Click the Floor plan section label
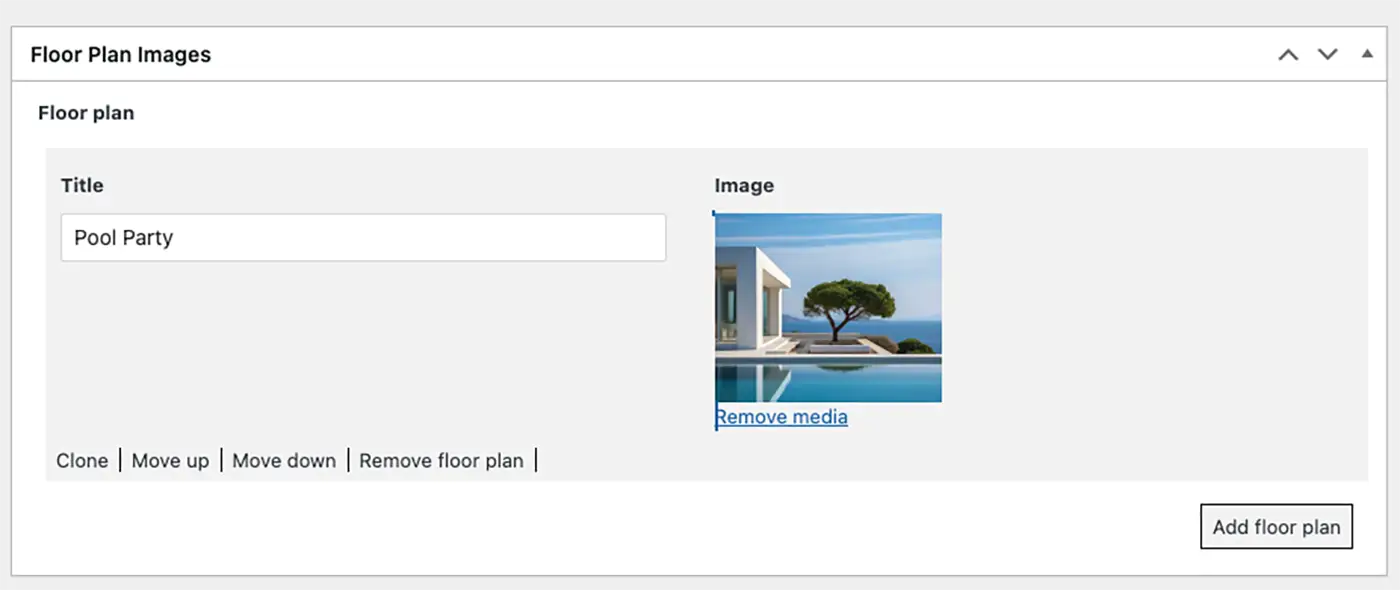Image resolution: width=1400 pixels, height=590 pixels. click(x=86, y=113)
